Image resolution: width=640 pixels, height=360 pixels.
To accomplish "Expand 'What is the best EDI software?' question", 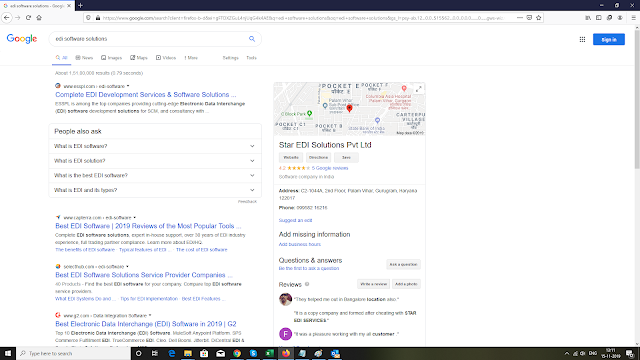I will pos(155,176).
